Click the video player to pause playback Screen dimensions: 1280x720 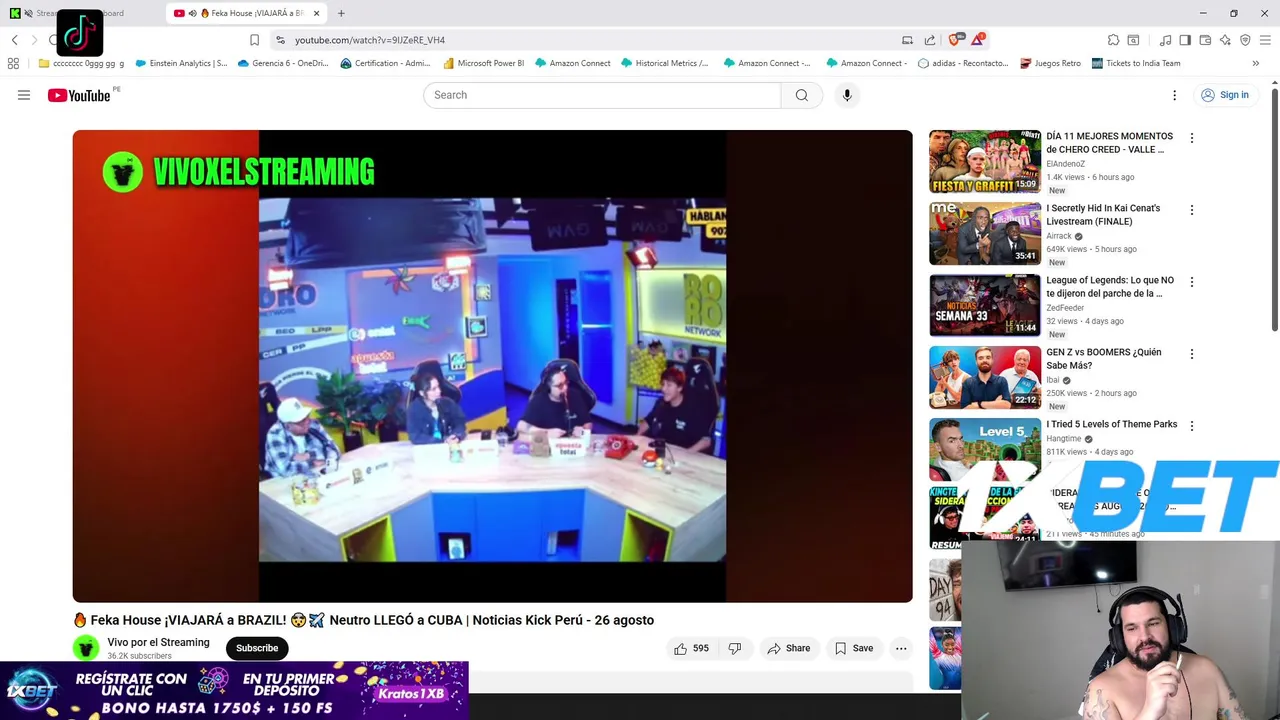[x=492, y=366]
